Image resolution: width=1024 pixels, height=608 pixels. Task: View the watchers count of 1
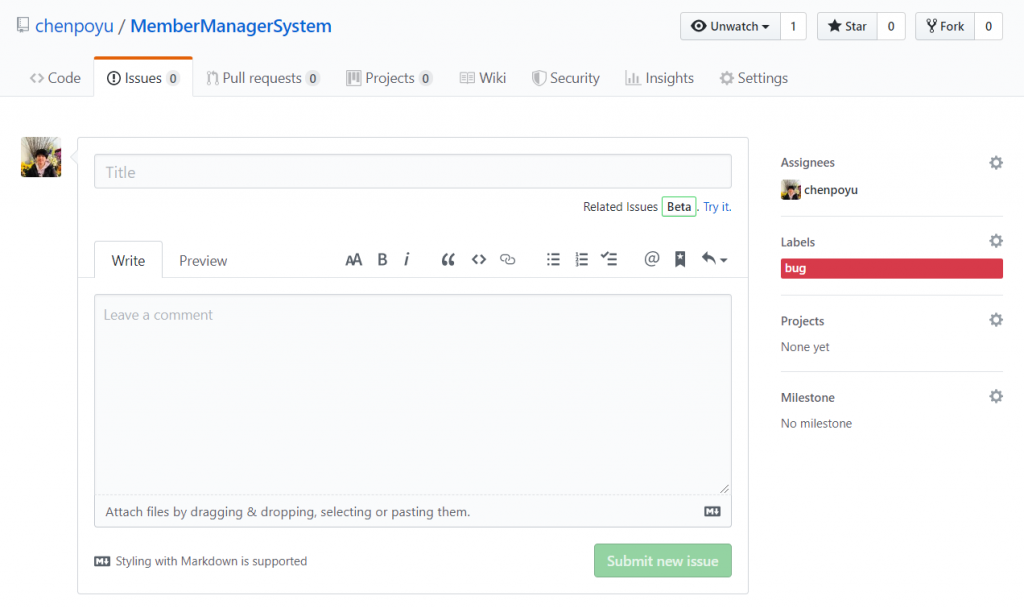click(x=793, y=26)
